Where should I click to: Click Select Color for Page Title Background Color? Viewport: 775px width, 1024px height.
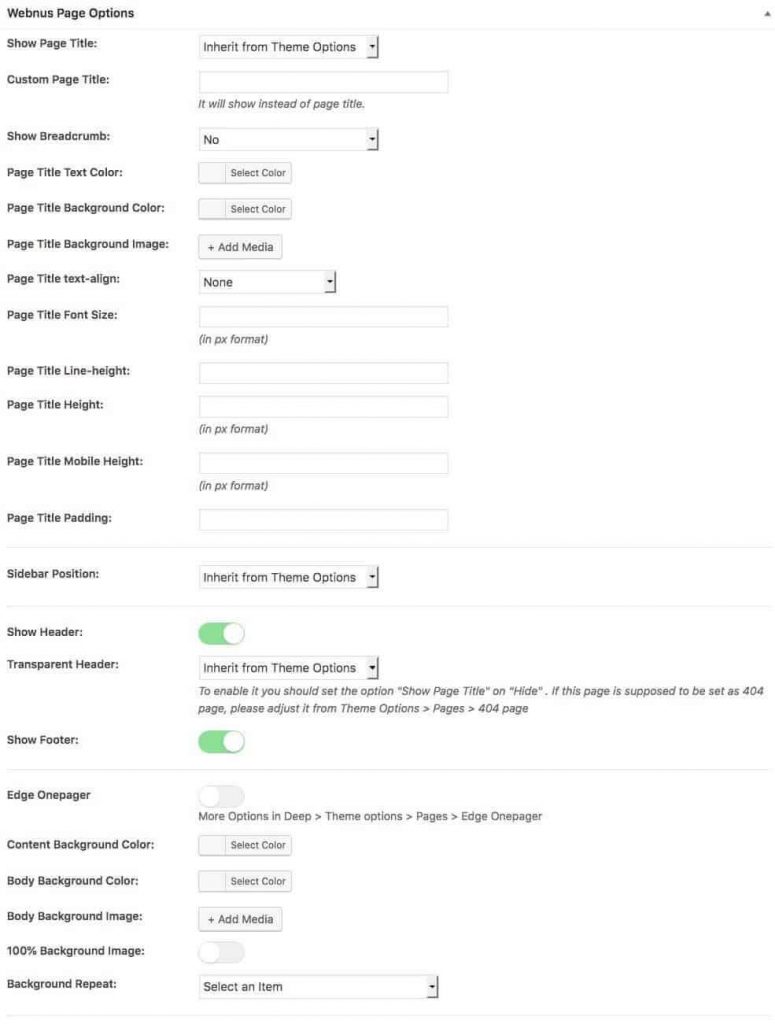[x=258, y=209]
